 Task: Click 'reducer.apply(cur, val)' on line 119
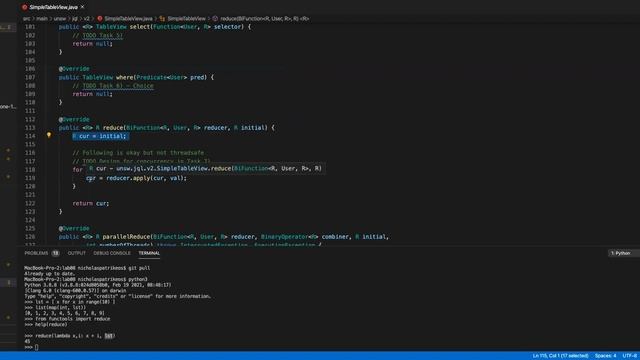145,178
